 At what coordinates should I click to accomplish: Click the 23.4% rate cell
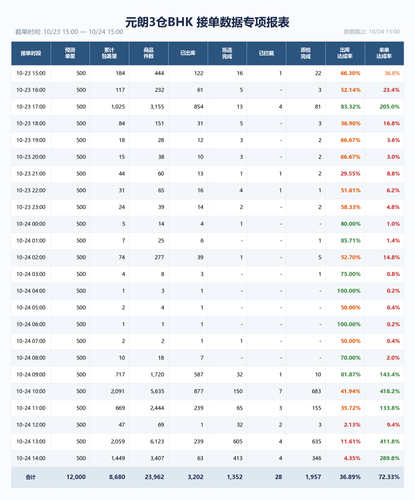391,90
